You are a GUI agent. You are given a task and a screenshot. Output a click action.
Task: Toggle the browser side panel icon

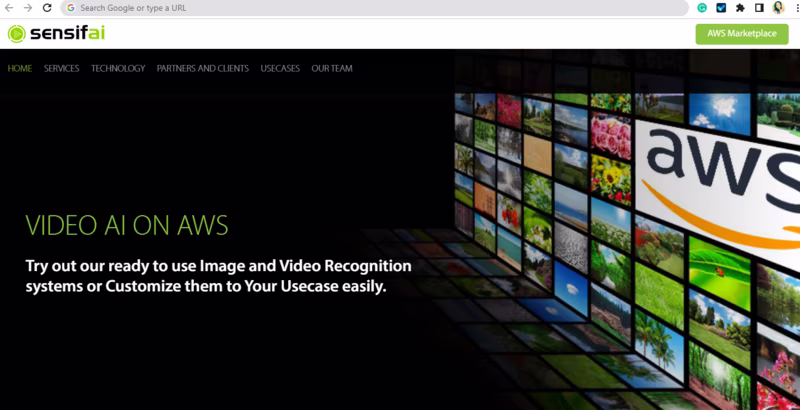pyautogui.click(x=759, y=8)
